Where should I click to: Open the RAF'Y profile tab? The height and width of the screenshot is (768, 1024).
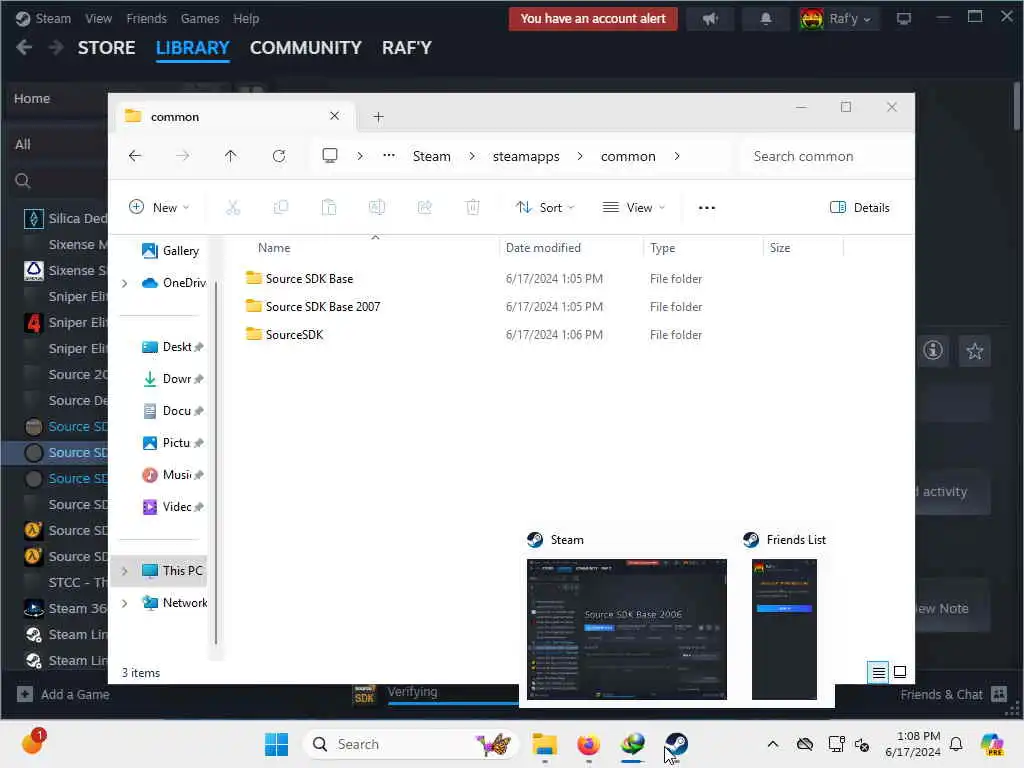point(406,48)
